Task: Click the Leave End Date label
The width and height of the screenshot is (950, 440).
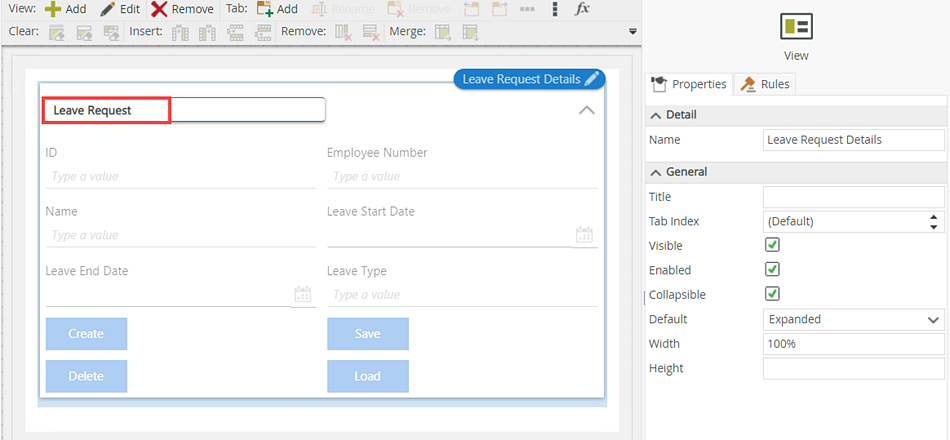Action: click(87, 271)
